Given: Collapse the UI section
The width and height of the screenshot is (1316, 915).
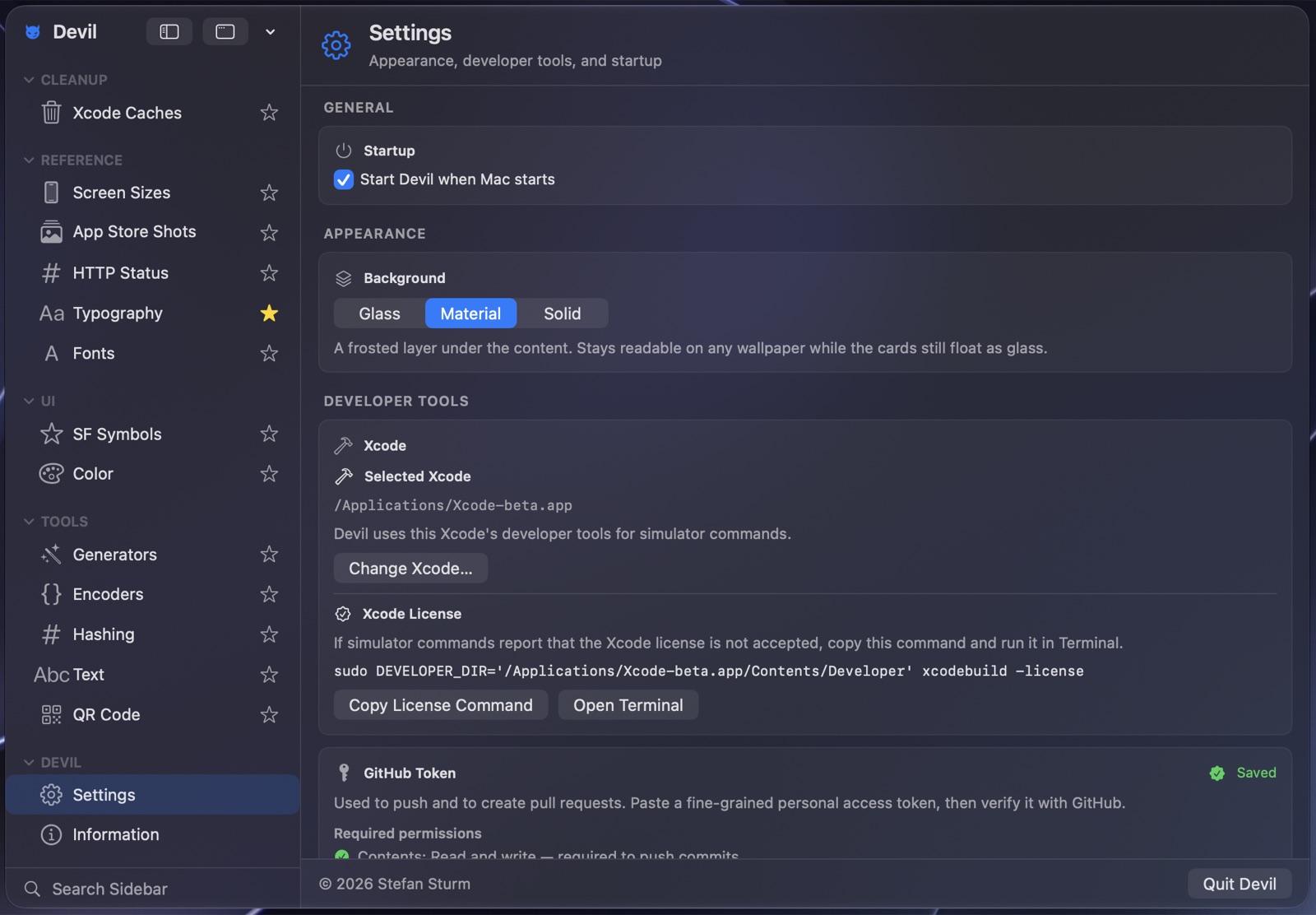Looking at the screenshot, I should tap(29, 401).
